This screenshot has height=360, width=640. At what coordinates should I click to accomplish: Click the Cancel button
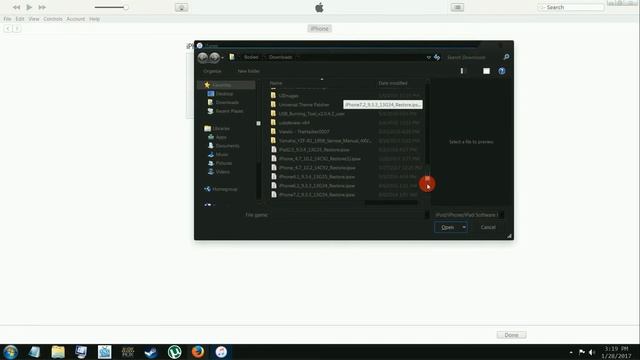(488, 227)
